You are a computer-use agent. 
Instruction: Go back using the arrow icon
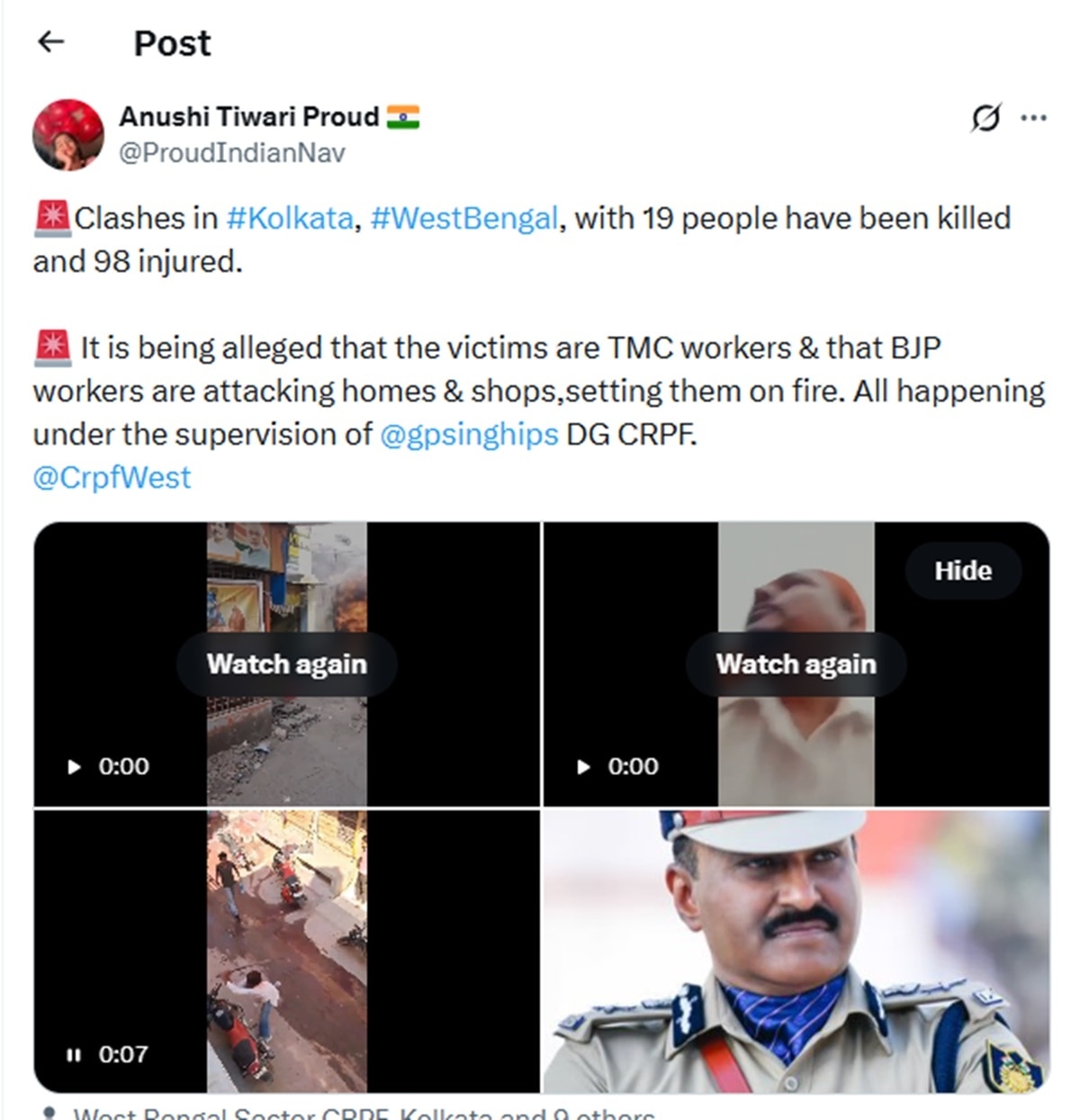coord(51,41)
